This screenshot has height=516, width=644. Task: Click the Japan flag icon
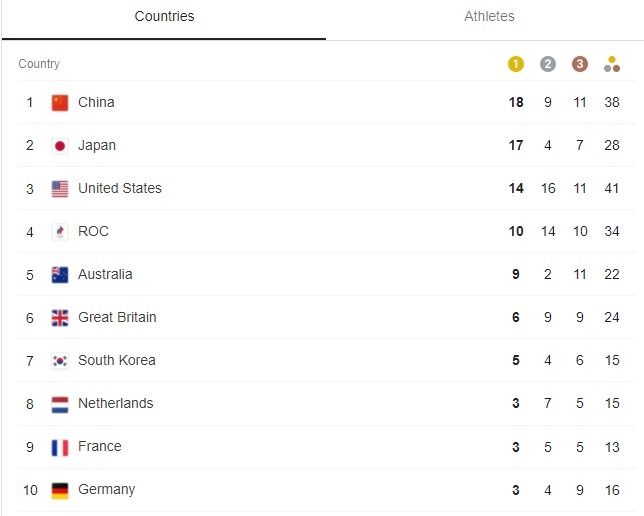click(x=60, y=146)
